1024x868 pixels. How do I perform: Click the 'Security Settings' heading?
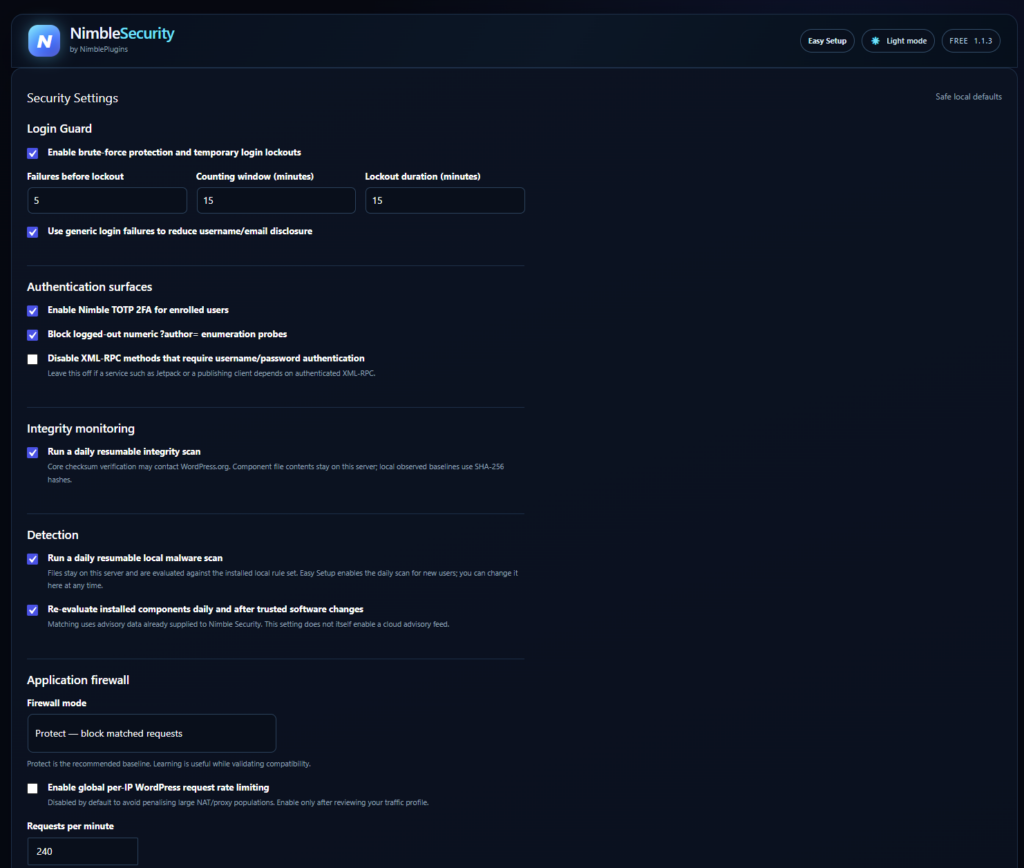point(72,98)
